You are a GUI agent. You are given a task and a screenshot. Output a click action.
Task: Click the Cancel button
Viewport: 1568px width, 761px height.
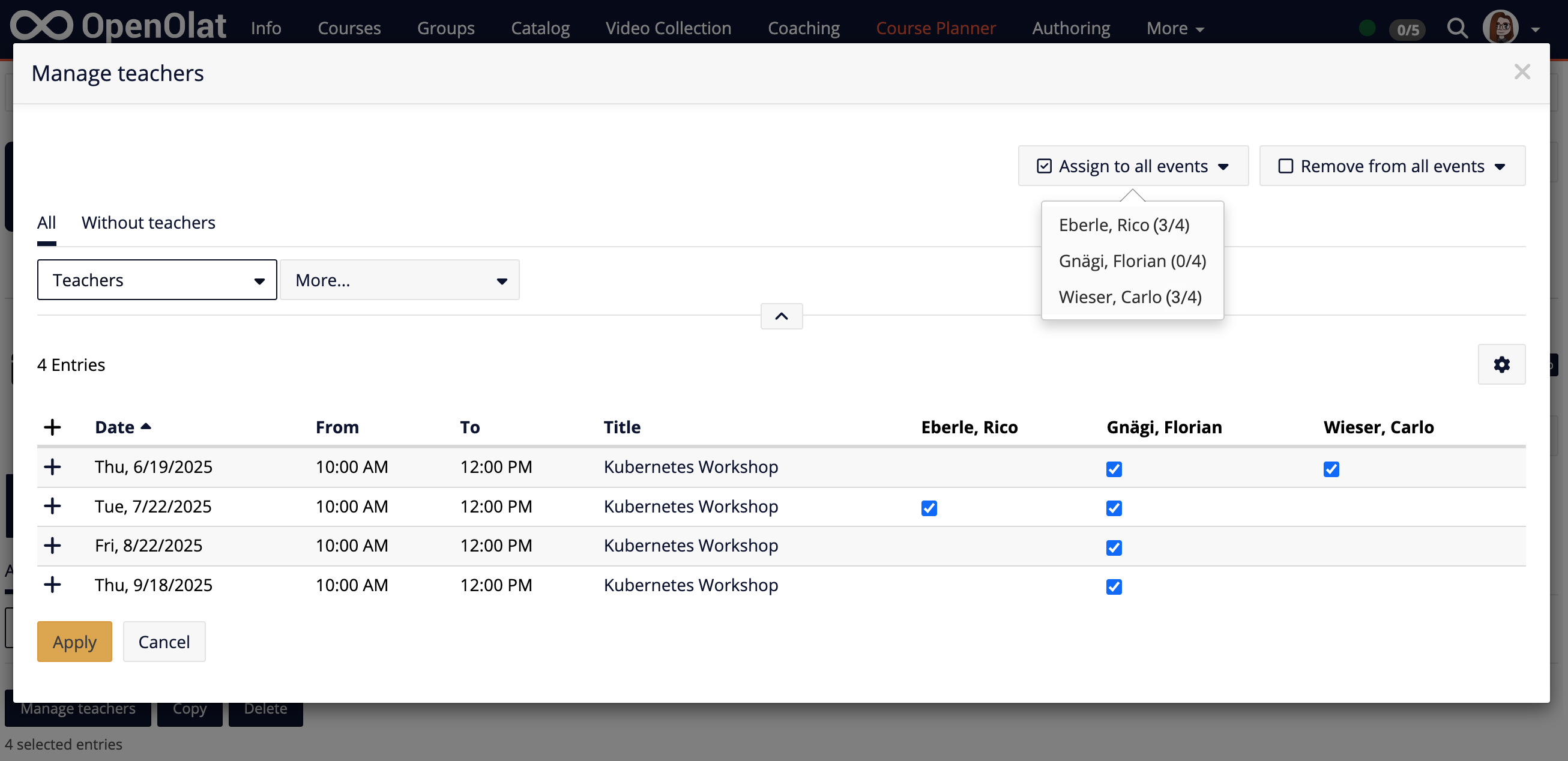(x=164, y=641)
